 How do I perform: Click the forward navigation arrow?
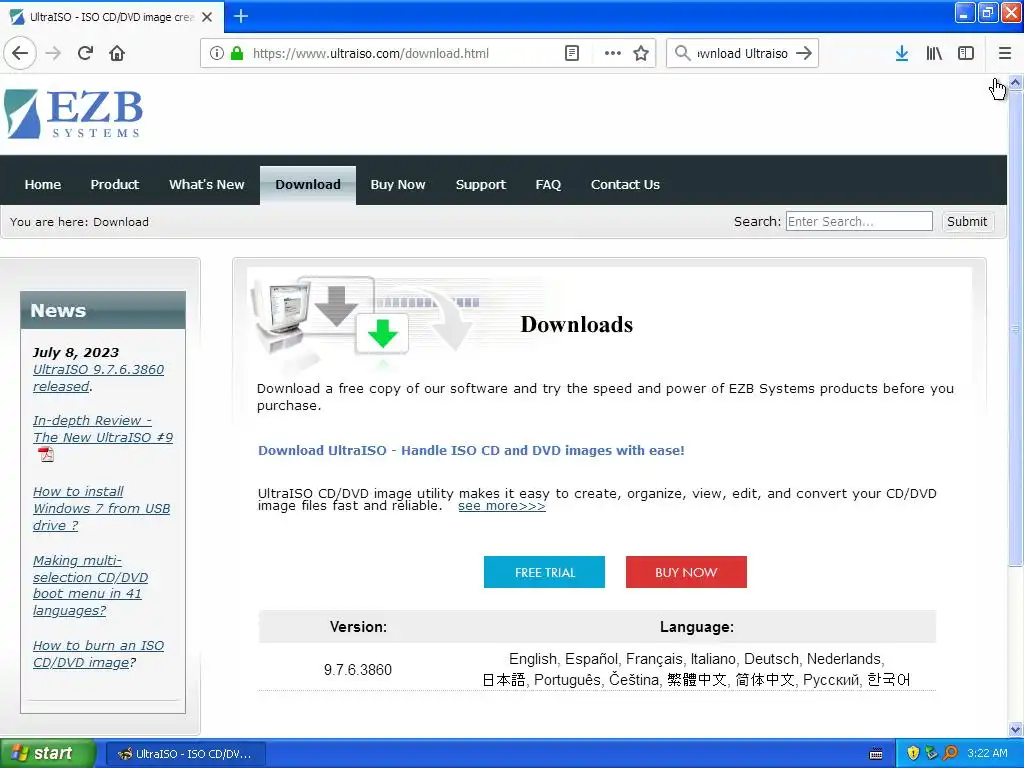[53, 53]
